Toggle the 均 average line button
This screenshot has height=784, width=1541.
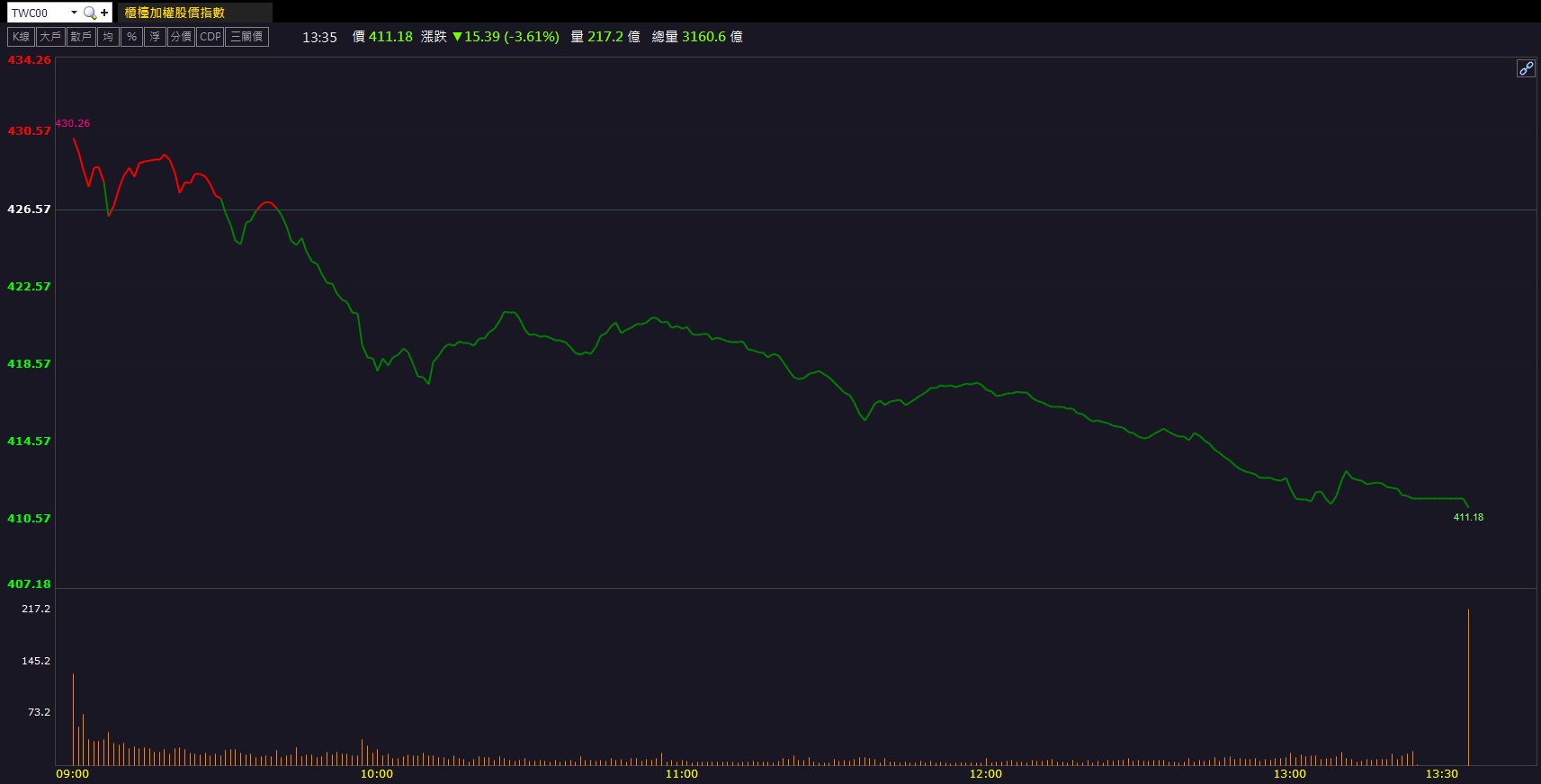click(x=108, y=37)
